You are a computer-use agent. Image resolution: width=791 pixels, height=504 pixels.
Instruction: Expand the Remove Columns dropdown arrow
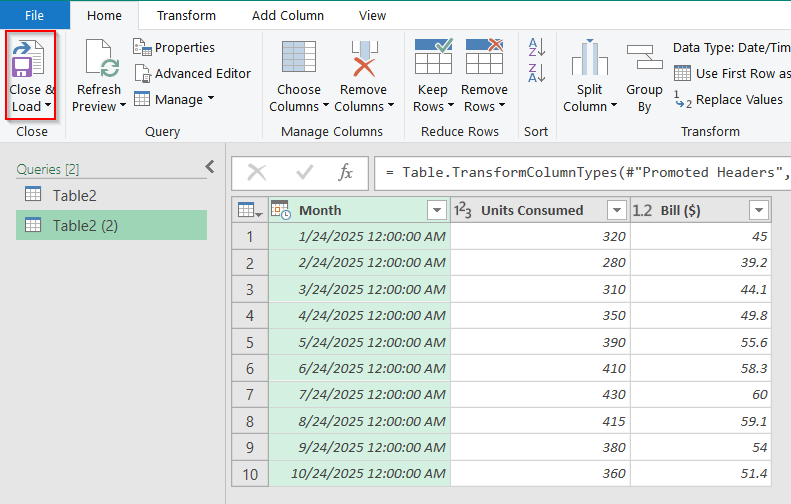click(x=390, y=105)
